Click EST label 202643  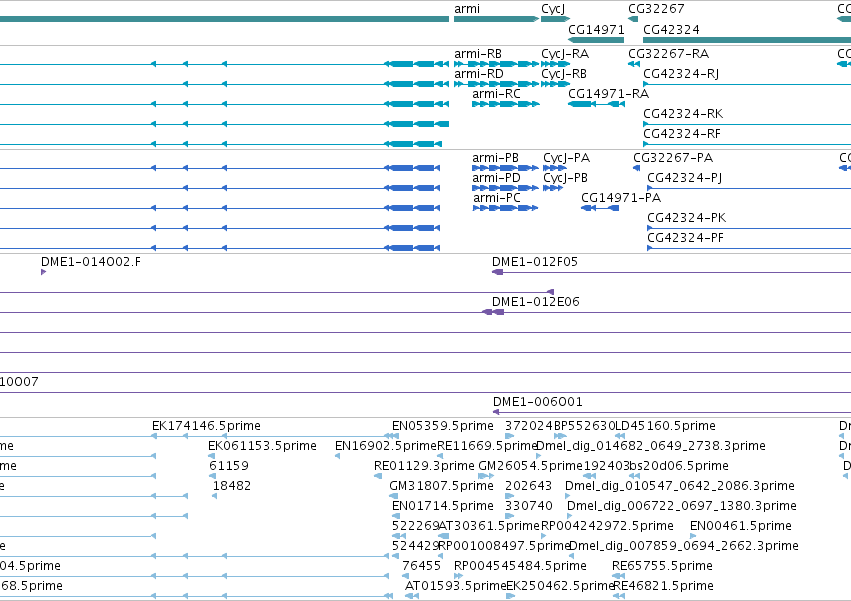tap(528, 486)
